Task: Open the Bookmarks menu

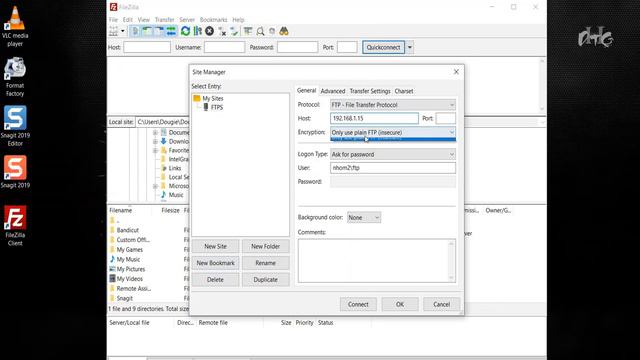Action: point(213,20)
